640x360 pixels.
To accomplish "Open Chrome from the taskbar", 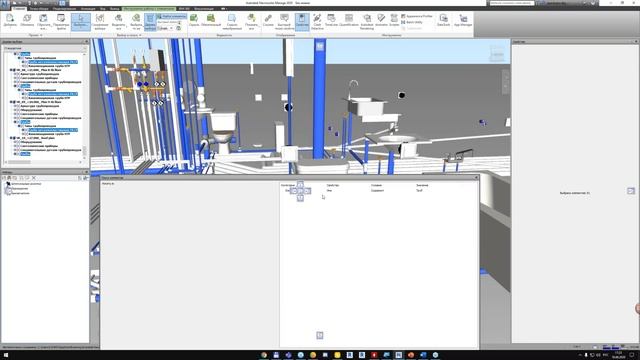I will [x=264, y=355].
